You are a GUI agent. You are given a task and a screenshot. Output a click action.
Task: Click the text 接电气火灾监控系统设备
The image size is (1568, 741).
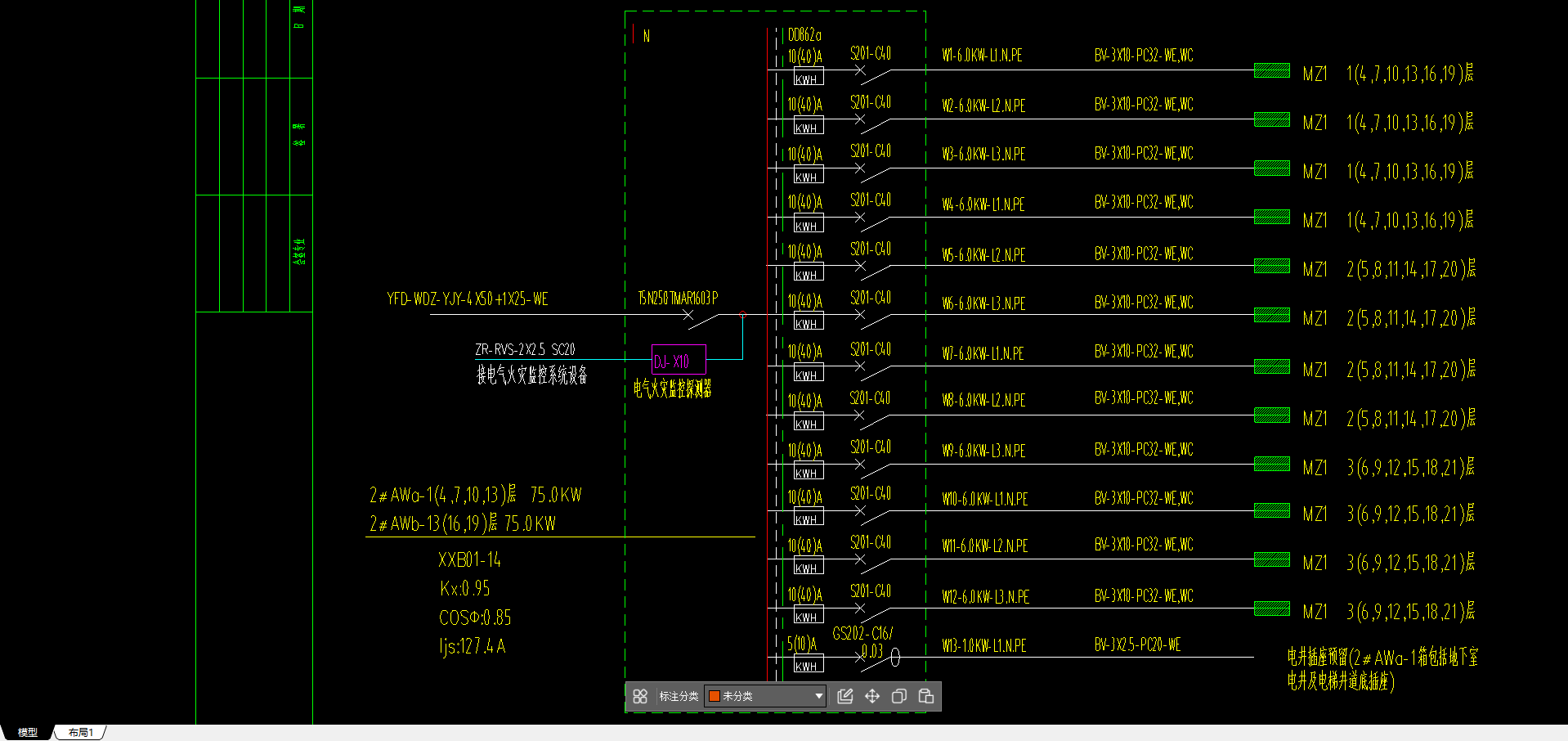pyautogui.click(x=532, y=375)
